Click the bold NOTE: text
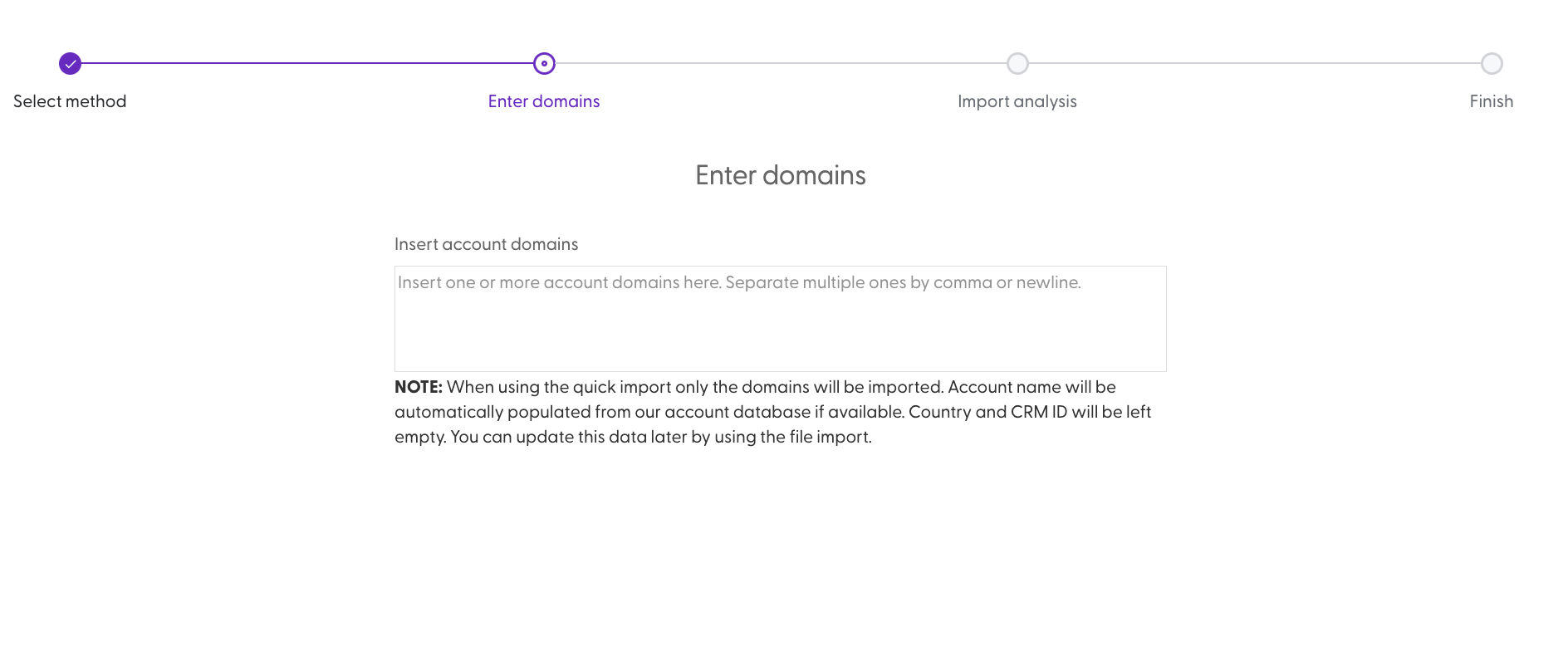Image resolution: width=1568 pixels, height=656 pixels. point(419,387)
